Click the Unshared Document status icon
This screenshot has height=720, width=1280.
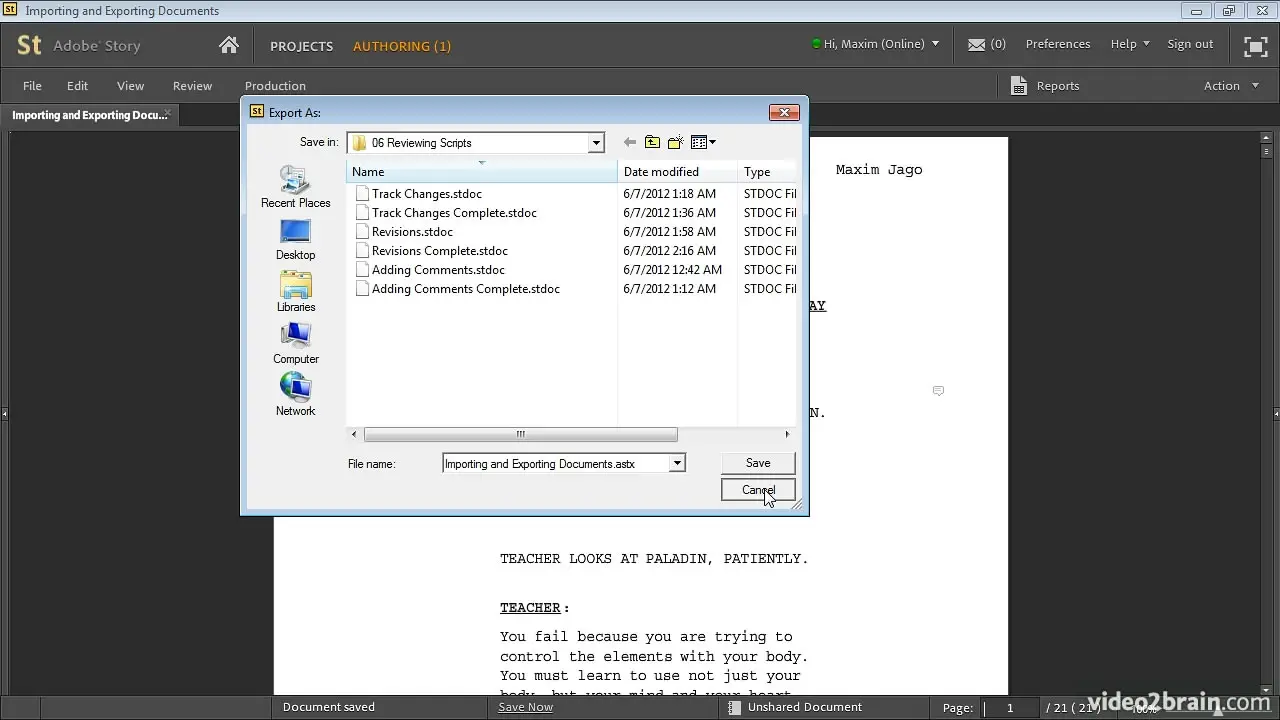coord(735,707)
